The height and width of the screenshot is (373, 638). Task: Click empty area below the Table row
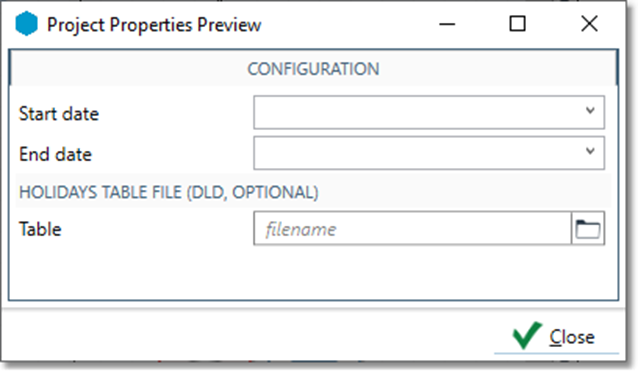(313, 273)
